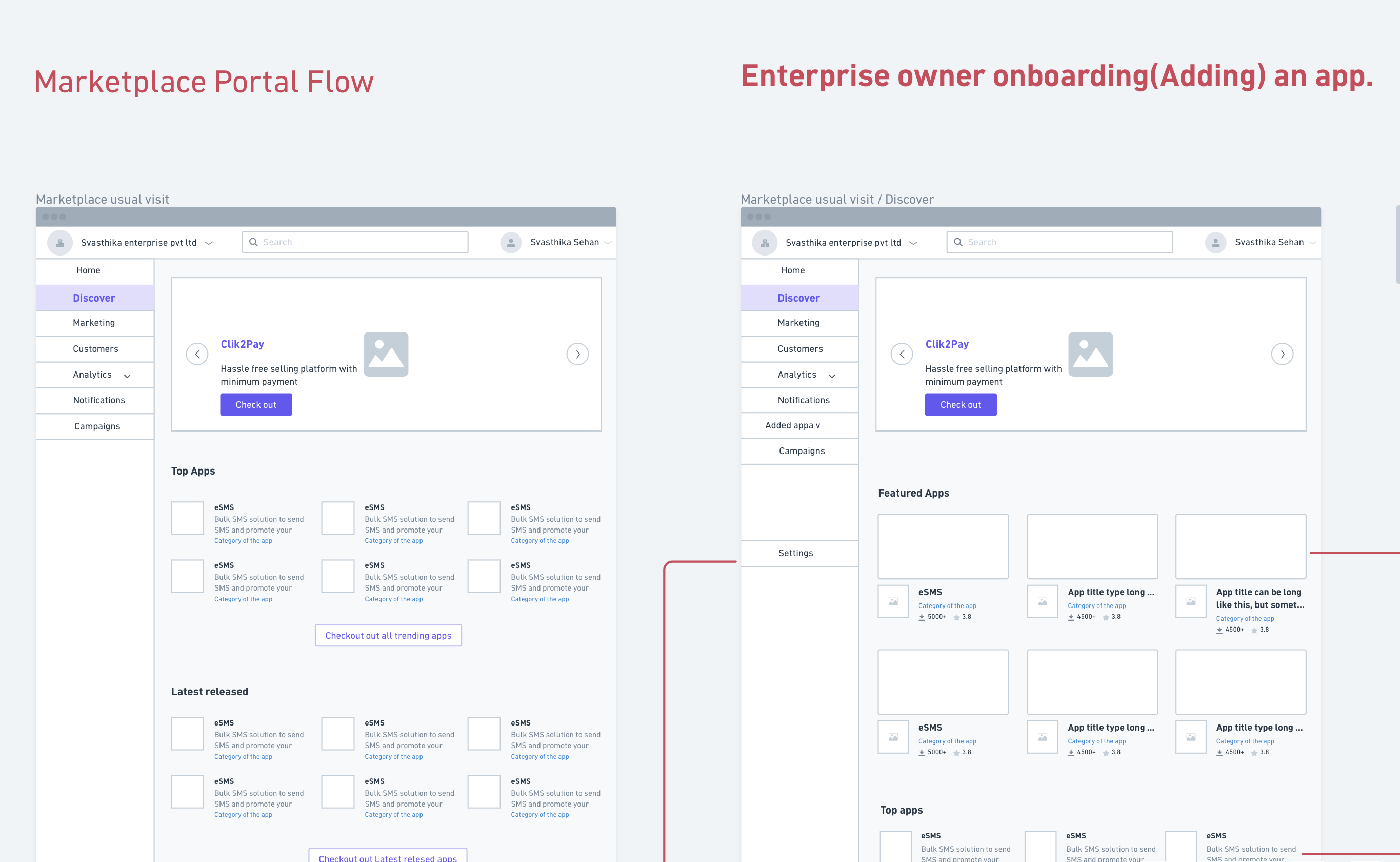
Task: Open Notifications in left window sidebar
Action: click(94, 400)
